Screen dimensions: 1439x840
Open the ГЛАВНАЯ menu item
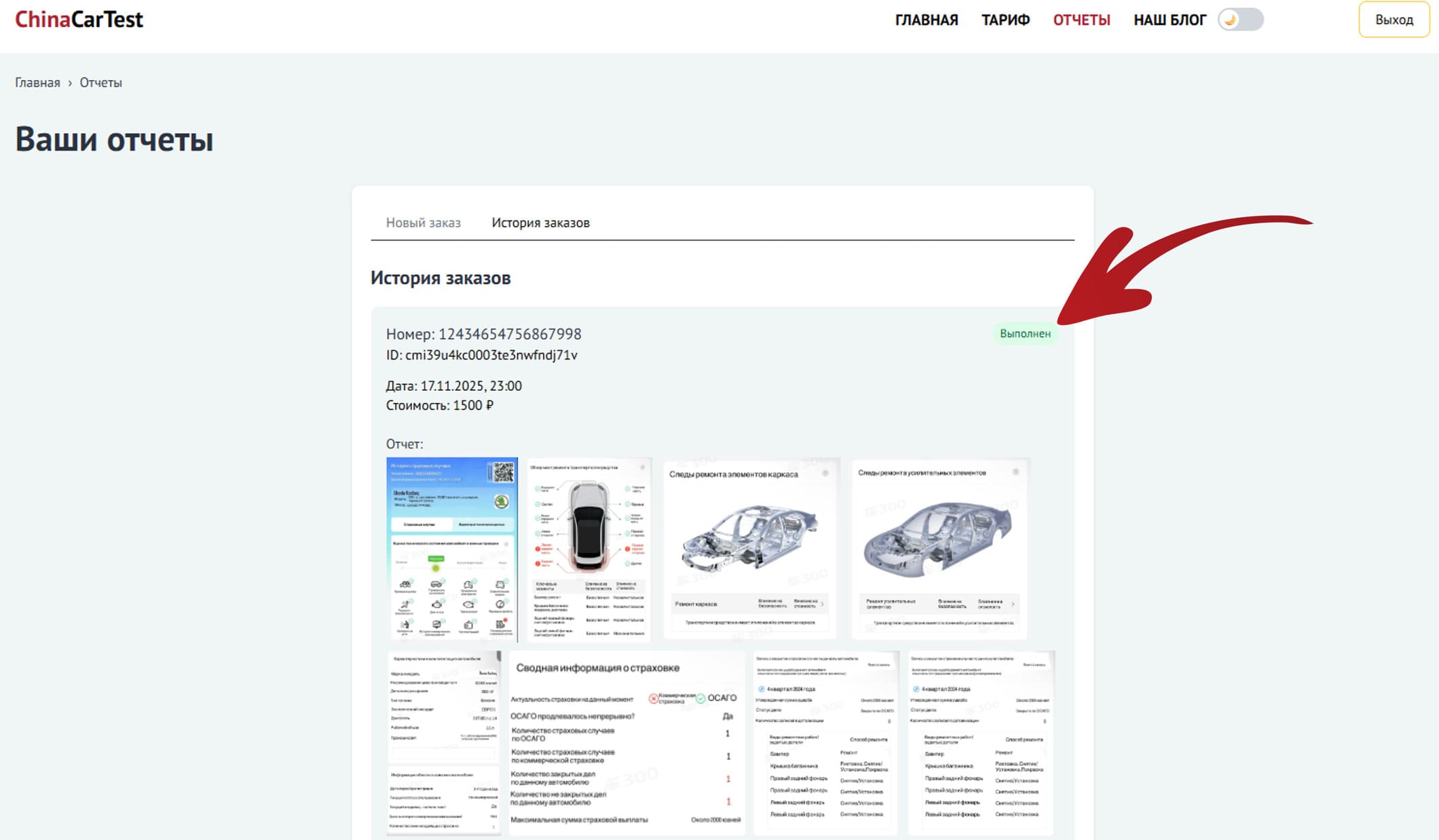(x=926, y=20)
